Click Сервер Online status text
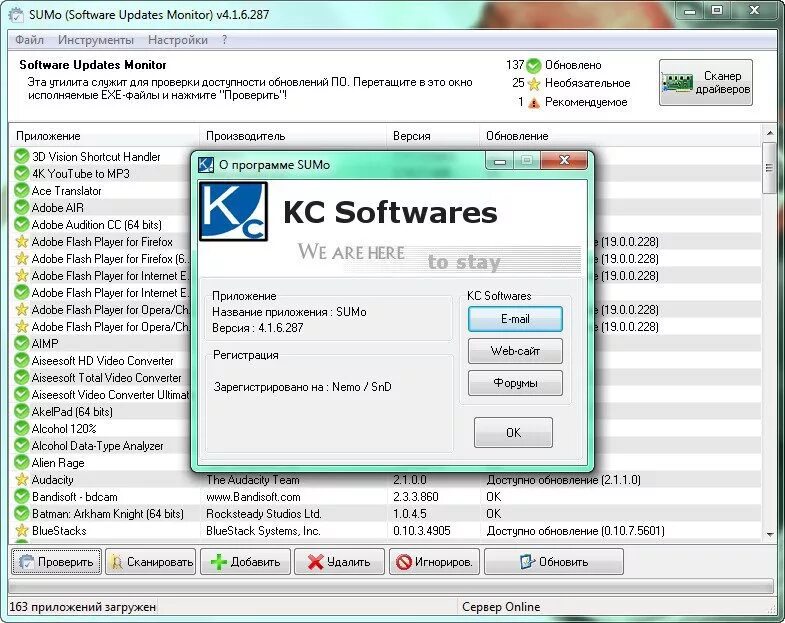The height and width of the screenshot is (623, 785). click(x=501, y=607)
